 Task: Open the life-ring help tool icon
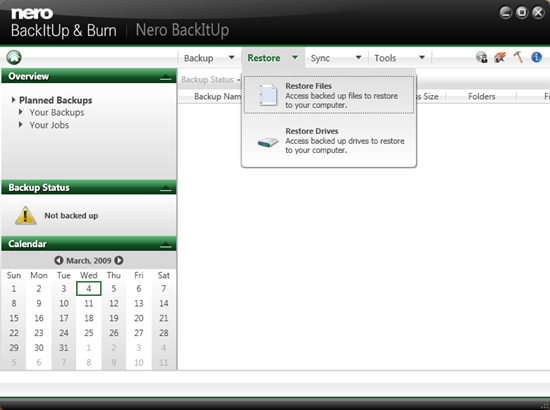(500, 57)
